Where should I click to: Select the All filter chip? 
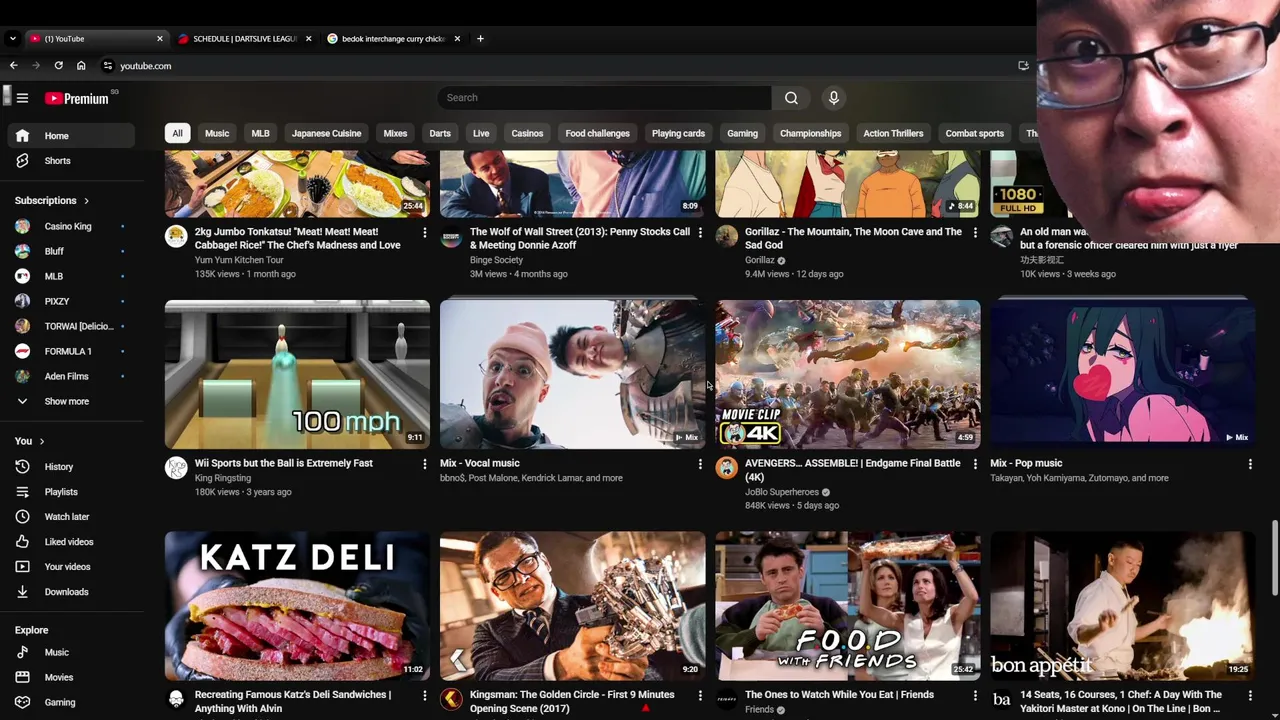click(177, 133)
